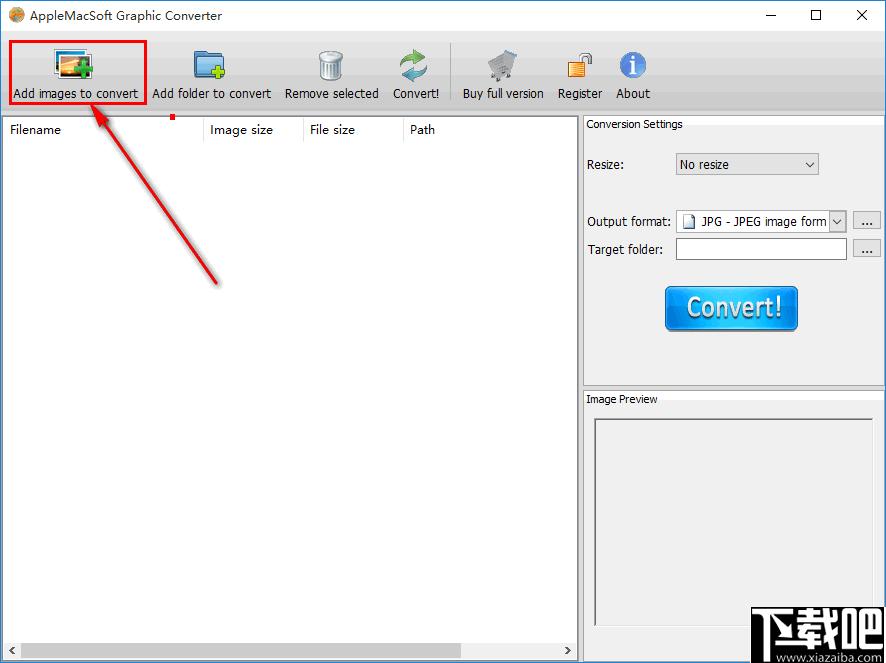The height and width of the screenshot is (663, 886).
Task: Open the Output format dropdown arrow
Action: point(837,222)
